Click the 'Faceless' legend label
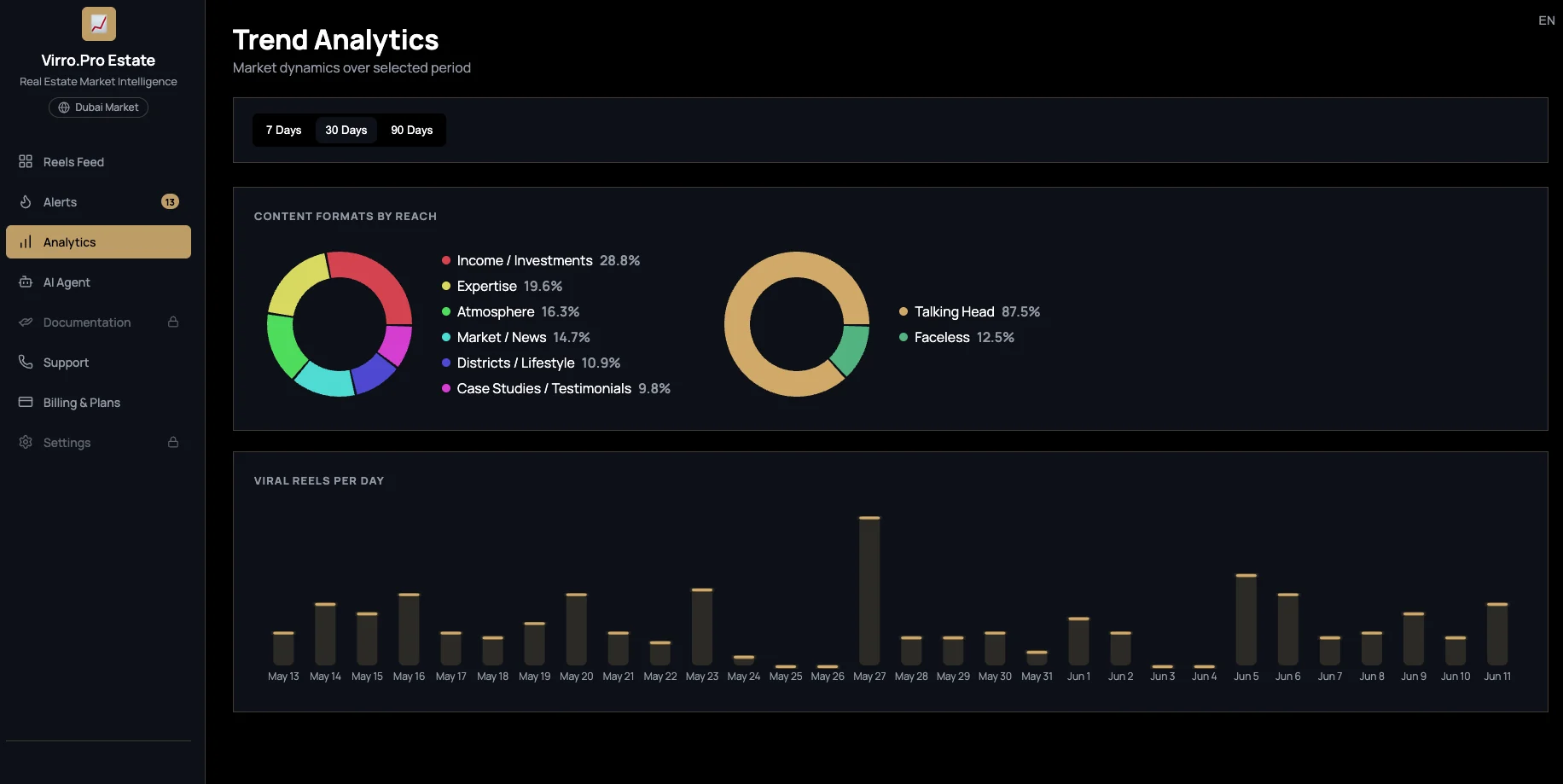The height and width of the screenshot is (784, 1563). click(x=942, y=337)
